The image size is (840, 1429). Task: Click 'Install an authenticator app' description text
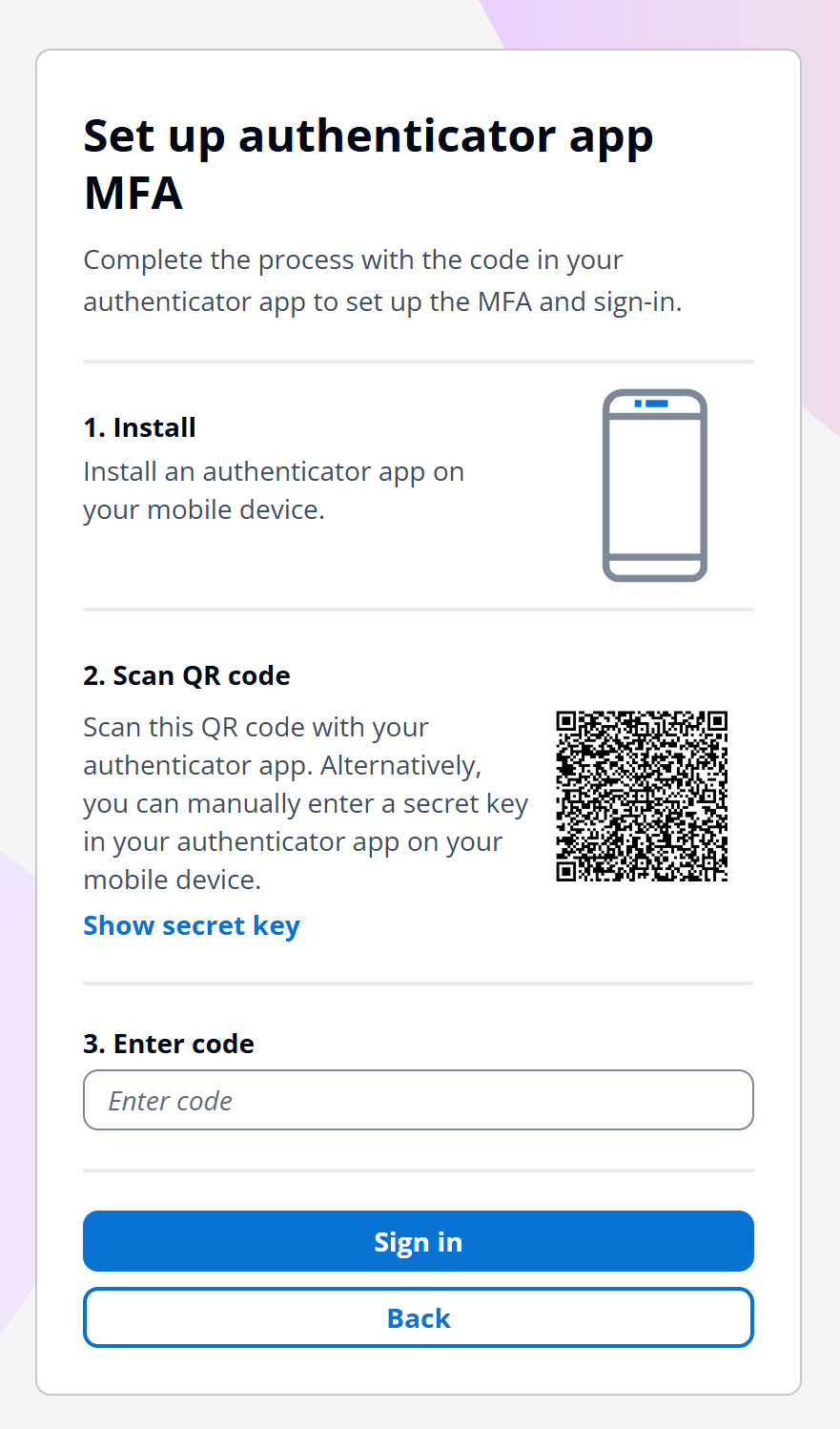coord(274,490)
